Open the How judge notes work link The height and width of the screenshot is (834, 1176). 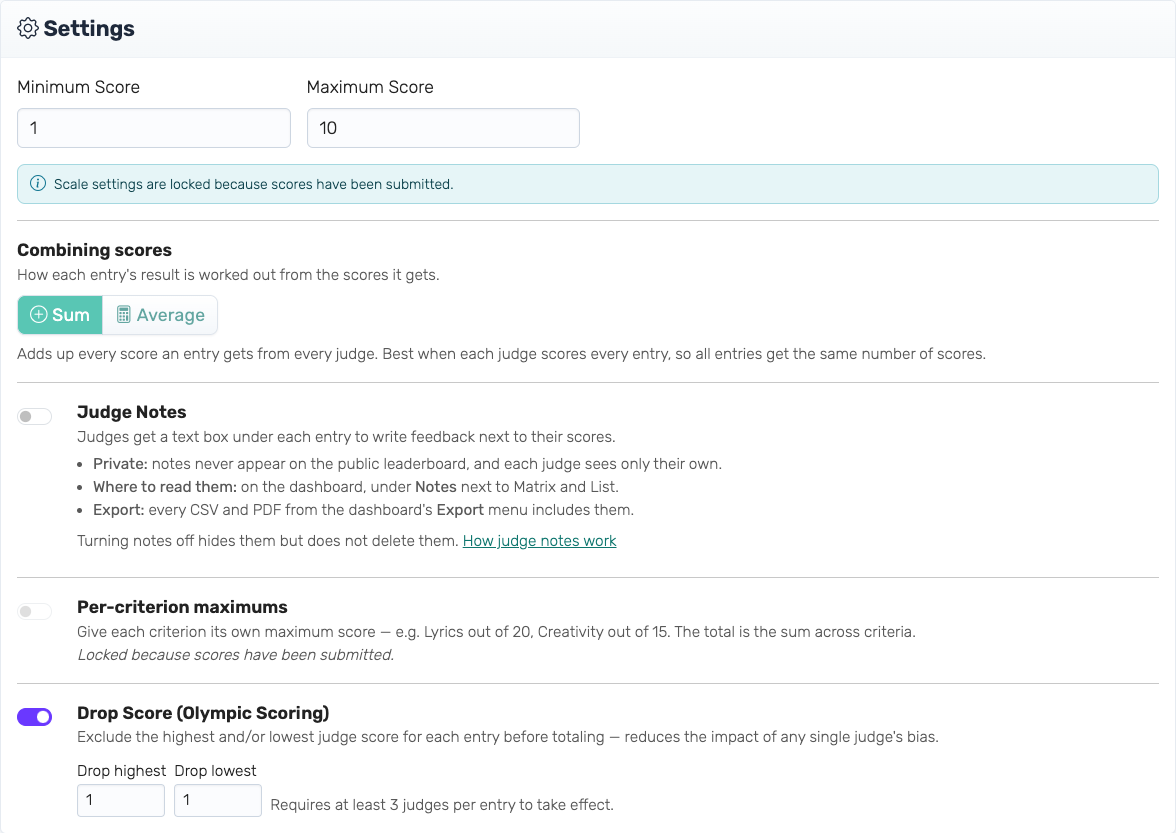[x=539, y=541]
